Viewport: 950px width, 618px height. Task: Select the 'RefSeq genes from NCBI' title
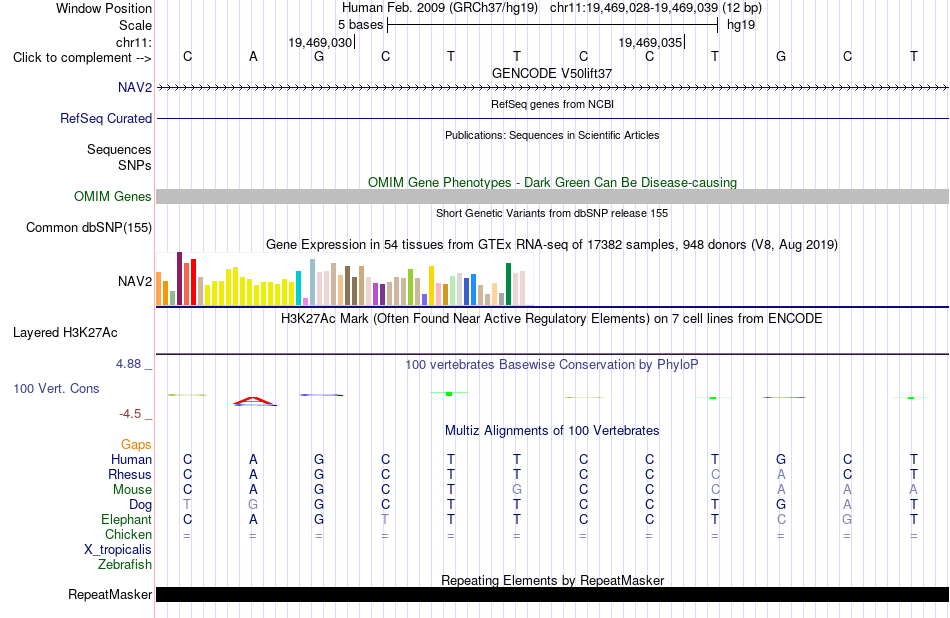click(552, 104)
